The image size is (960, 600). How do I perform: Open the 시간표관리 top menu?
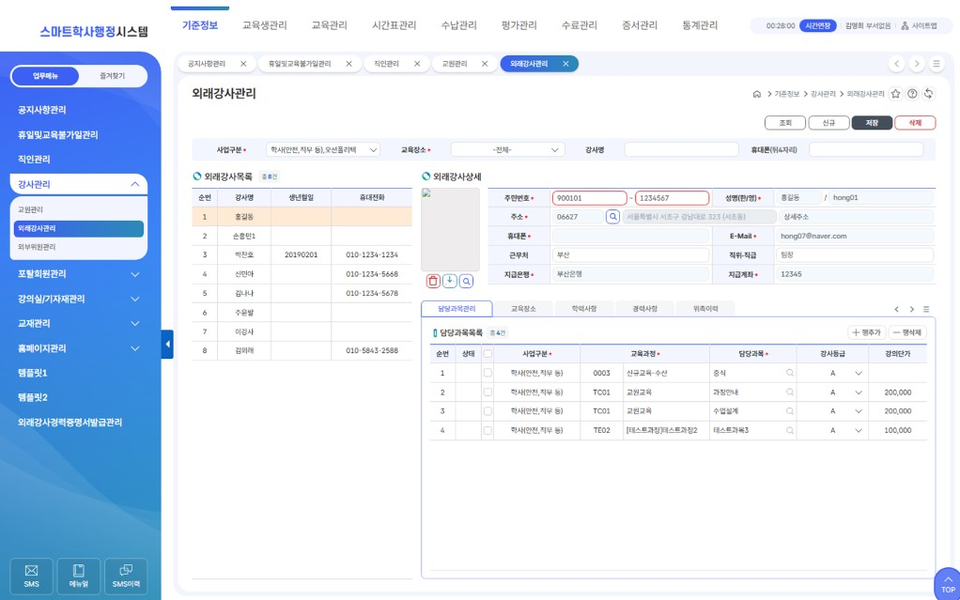394,26
